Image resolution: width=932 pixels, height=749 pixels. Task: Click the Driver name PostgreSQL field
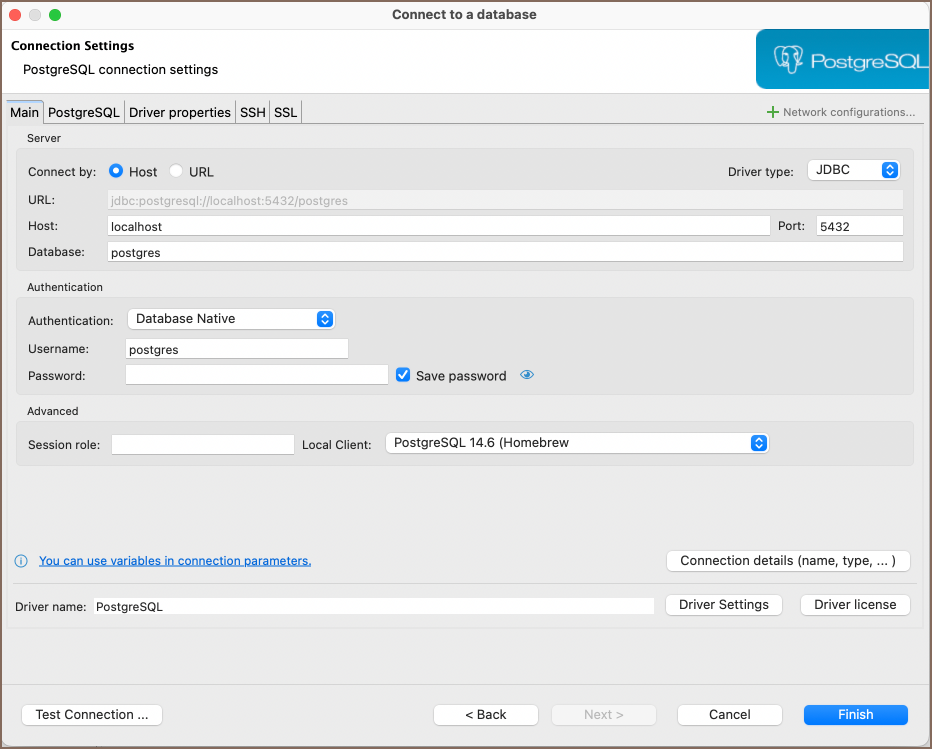click(x=374, y=606)
